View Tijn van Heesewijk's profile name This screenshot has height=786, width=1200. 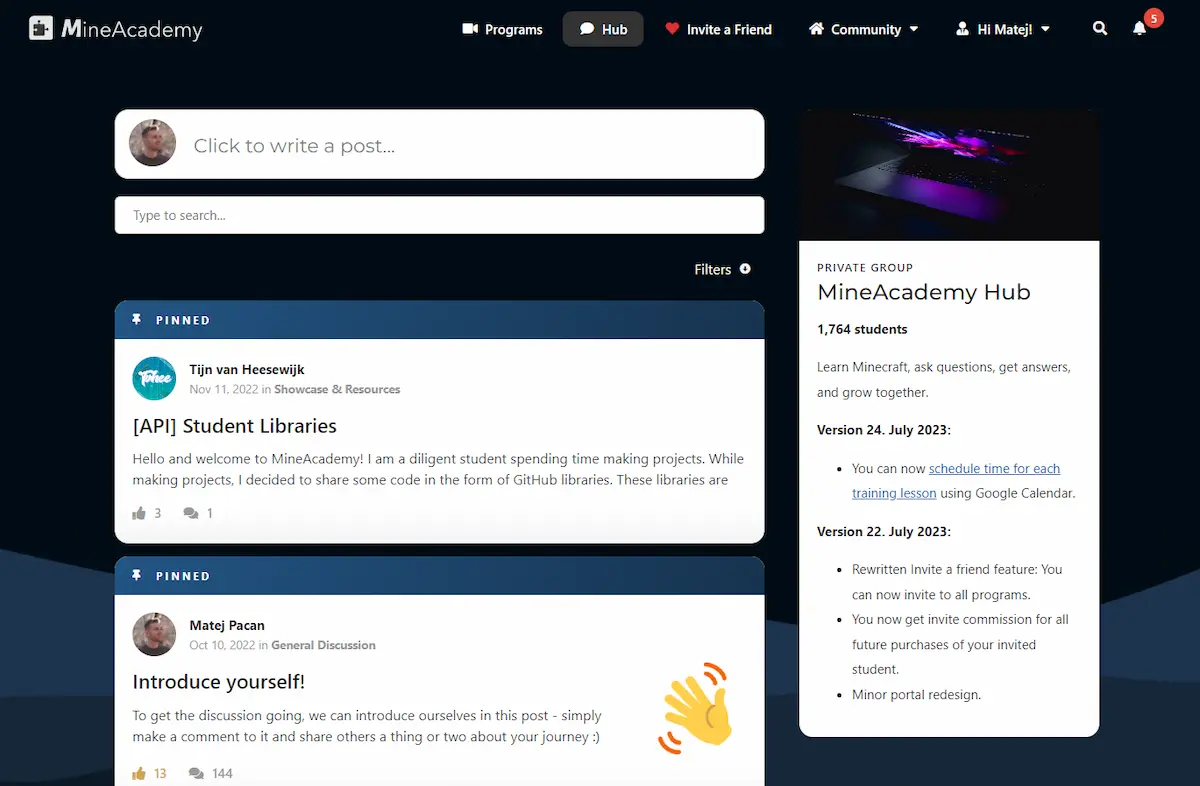247,370
